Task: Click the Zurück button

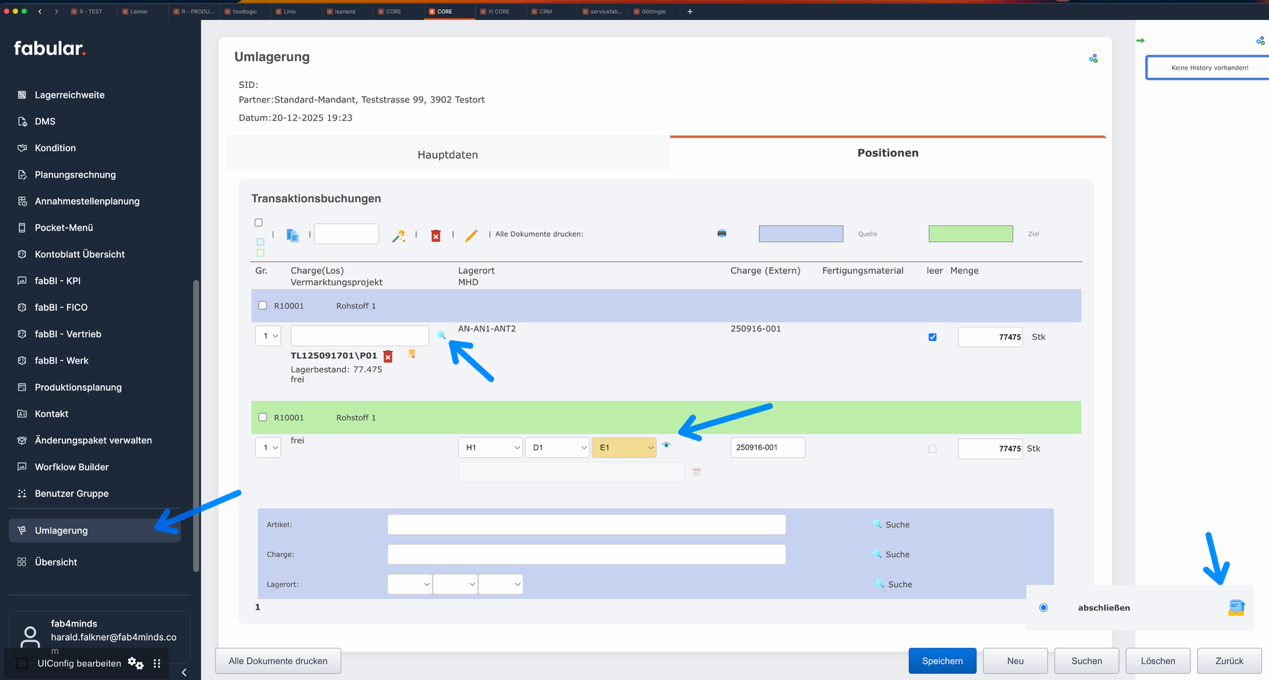Action: (x=1229, y=661)
